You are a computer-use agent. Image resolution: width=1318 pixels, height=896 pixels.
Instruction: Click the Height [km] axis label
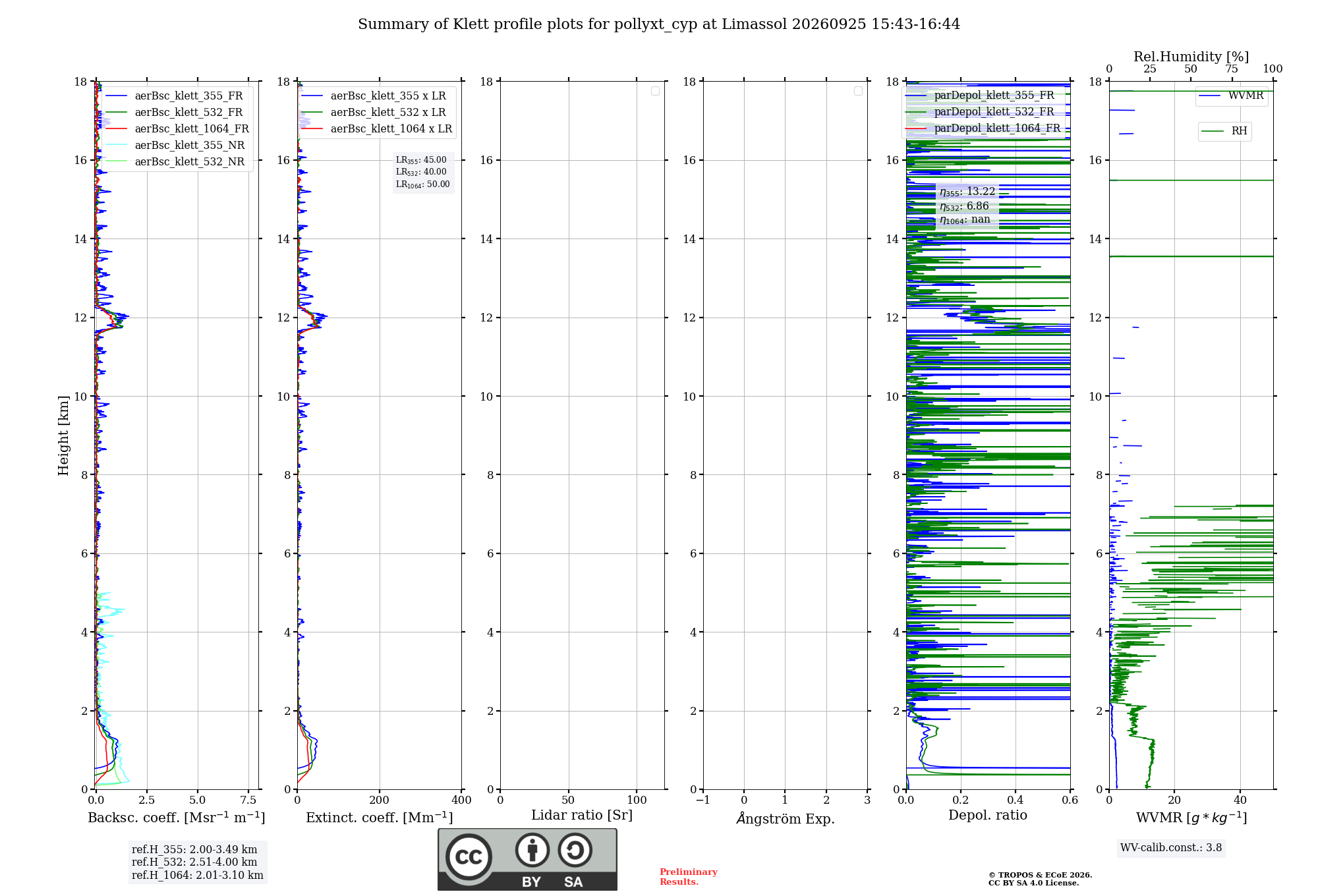coord(63,435)
